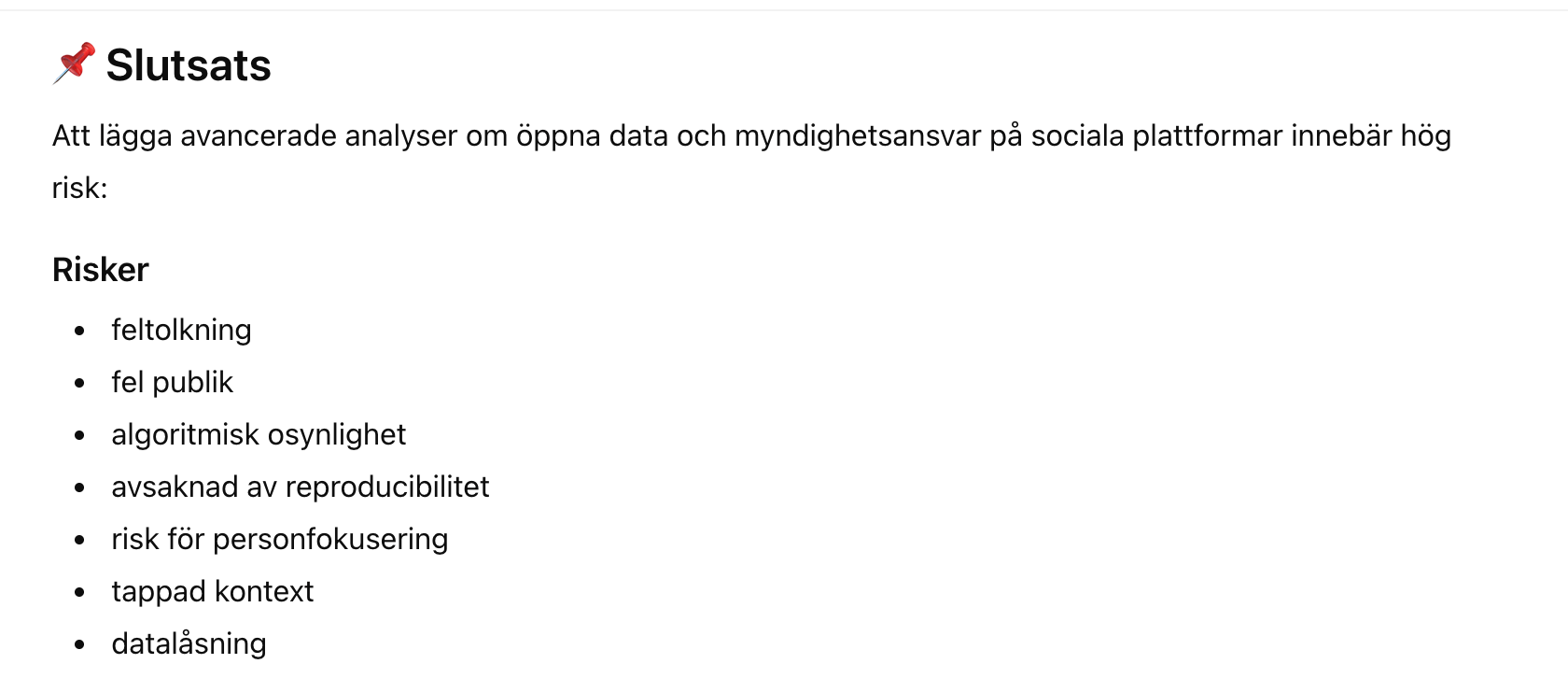This screenshot has height=678, width=1568.
Task: Click the bullet beside algoritmisk osynlighet
Action: [79, 435]
